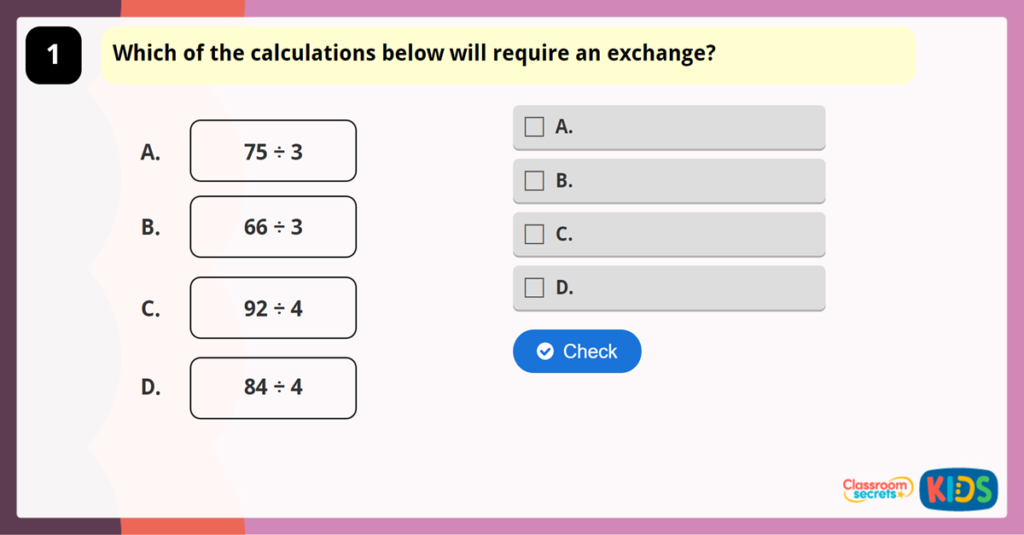The width and height of the screenshot is (1024, 535).
Task: Click the black question number 1 badge
Action: pos(53,56)
